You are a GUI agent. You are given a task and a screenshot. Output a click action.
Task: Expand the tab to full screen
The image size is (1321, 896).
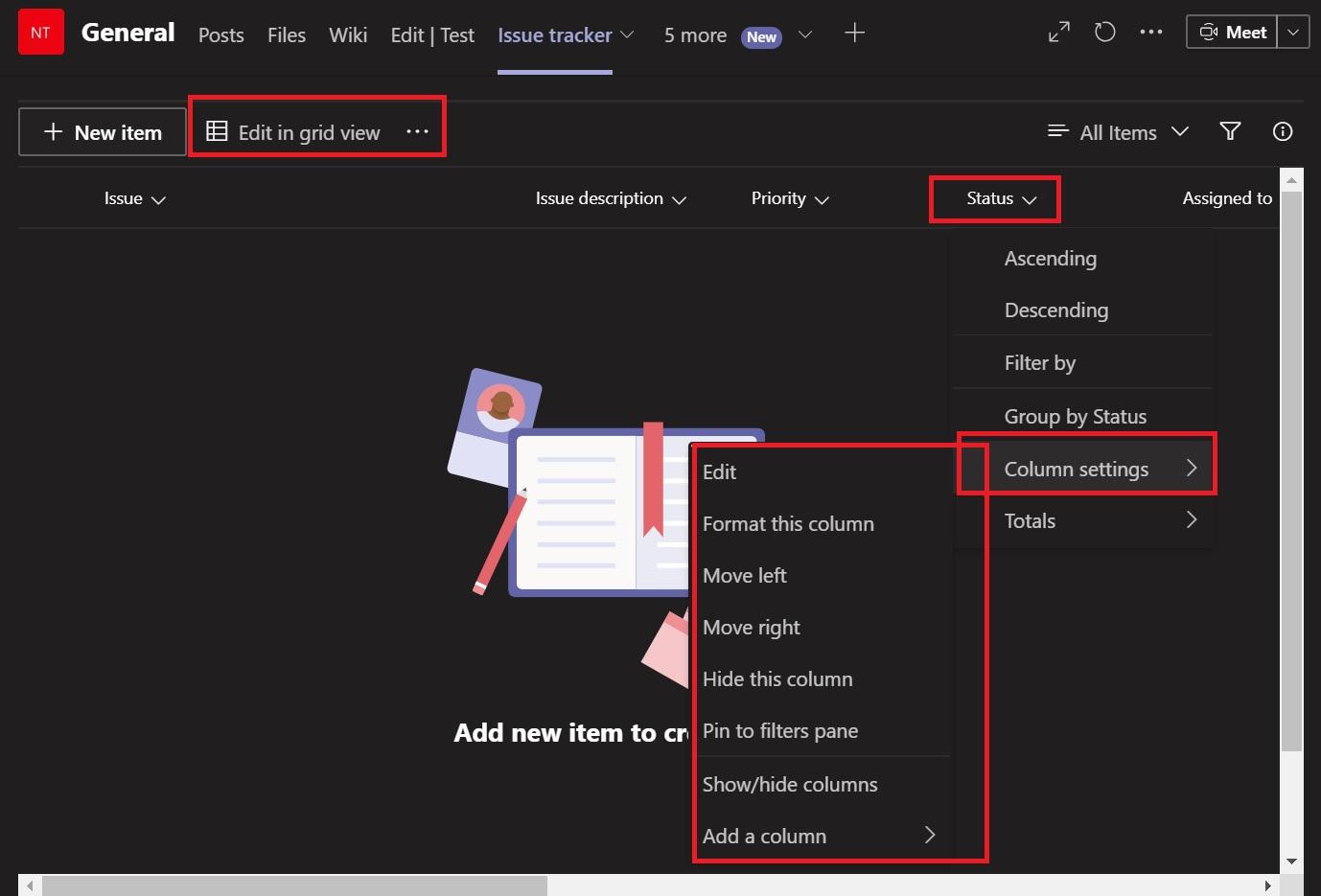[x=1058, y=33]
